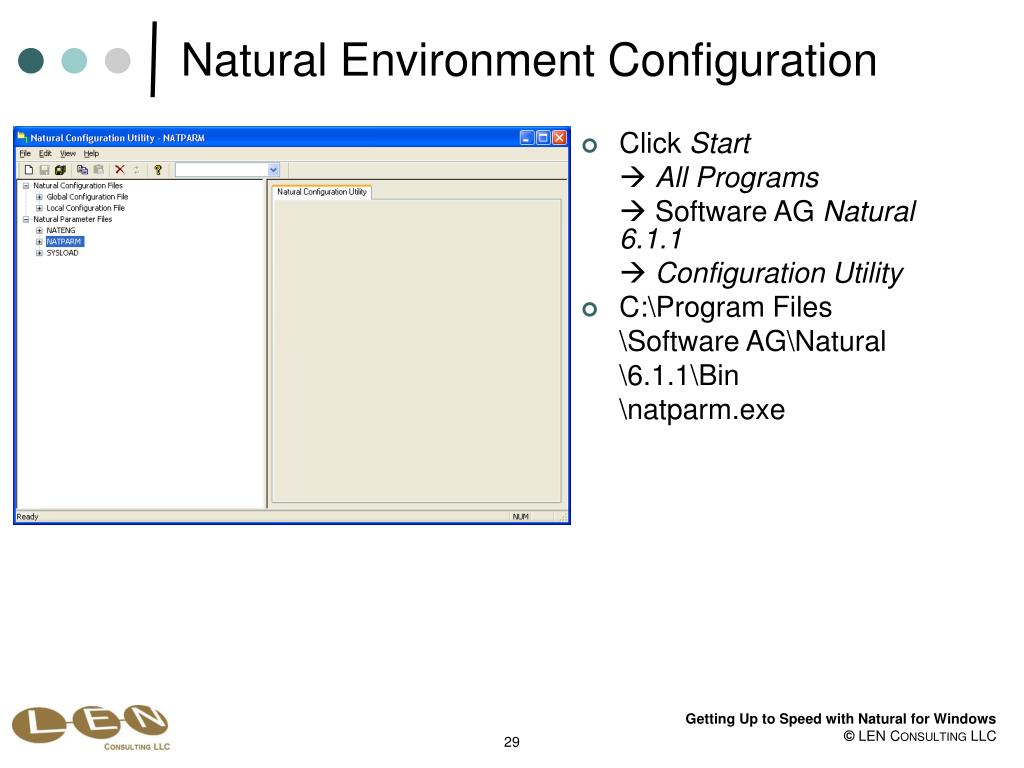Screen dimensions: 1024x768
Task: Expand the NATPARM parameter file node
Action: (39, 242)
